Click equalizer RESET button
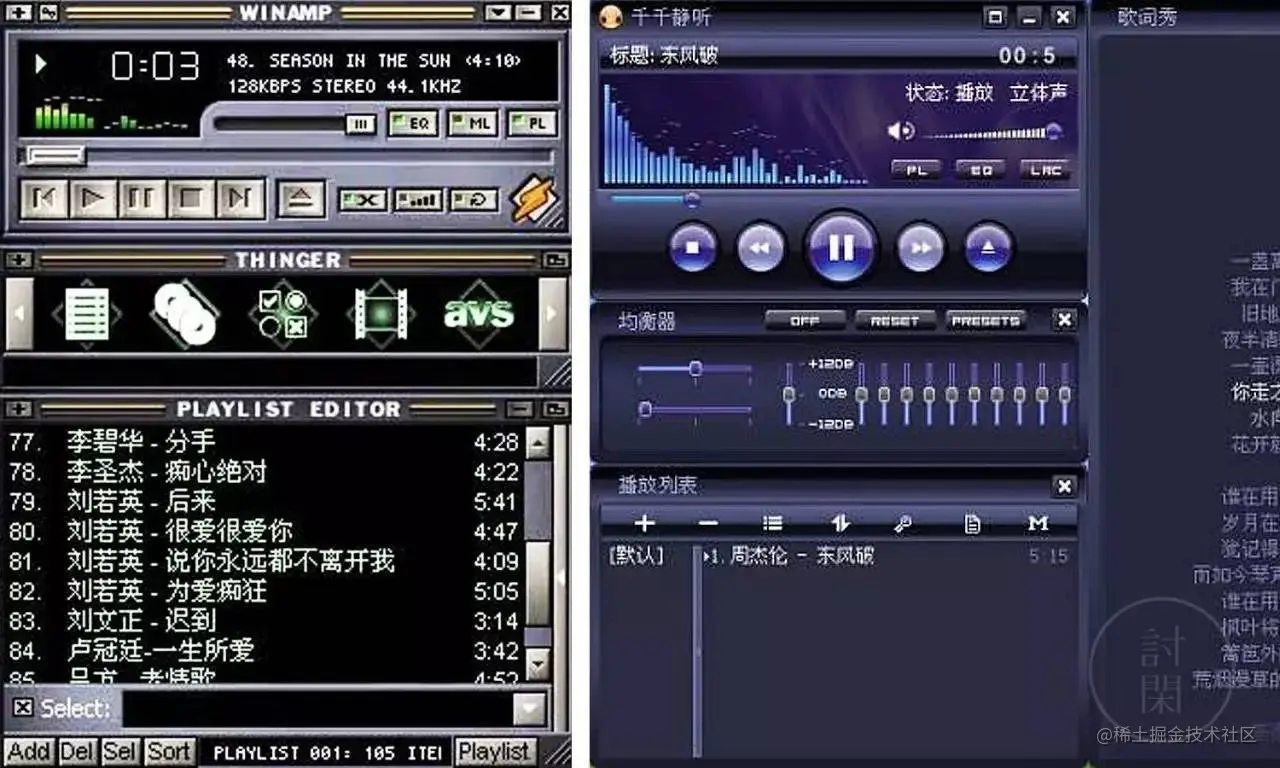This screenshot has height=768, width=1280. 895,321
